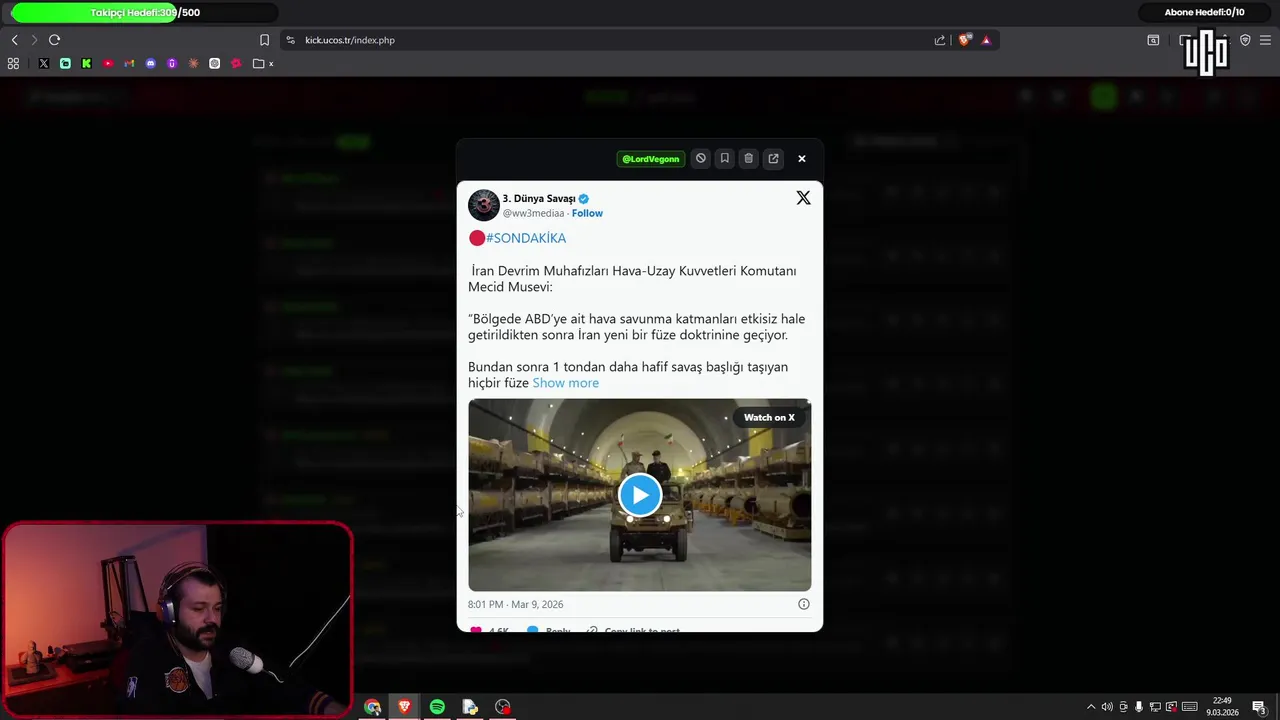Image resolution: width=1280 pixels, height=720 pixels.
Task: Open 3. Dünya Savaşı profile avatar
Action: point(484,205)
